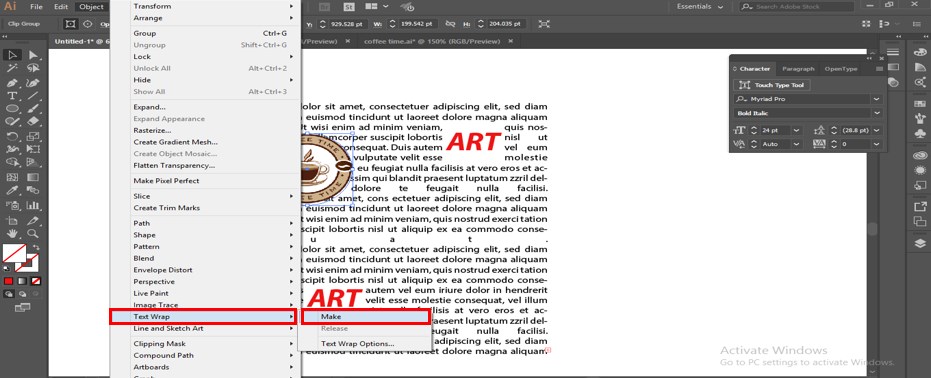931x378 pixels.
Task: Select the Lasso tool
Action: click(33, 69)
